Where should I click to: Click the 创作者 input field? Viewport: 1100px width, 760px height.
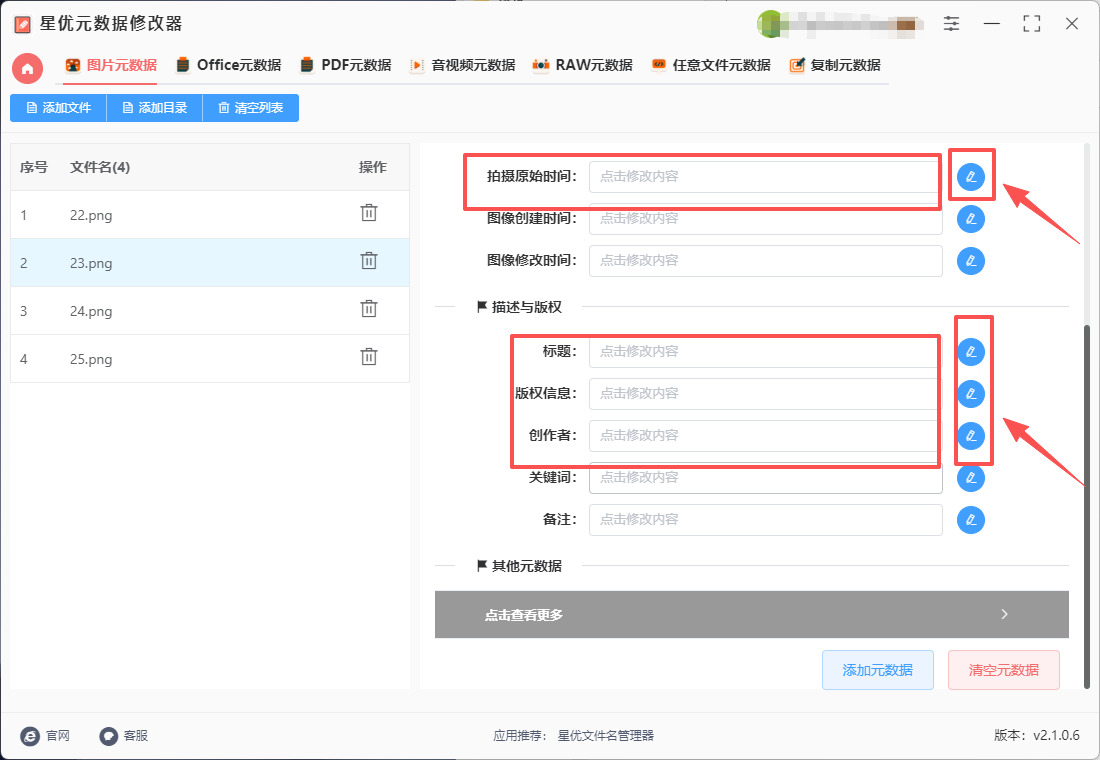click(765, 436)
